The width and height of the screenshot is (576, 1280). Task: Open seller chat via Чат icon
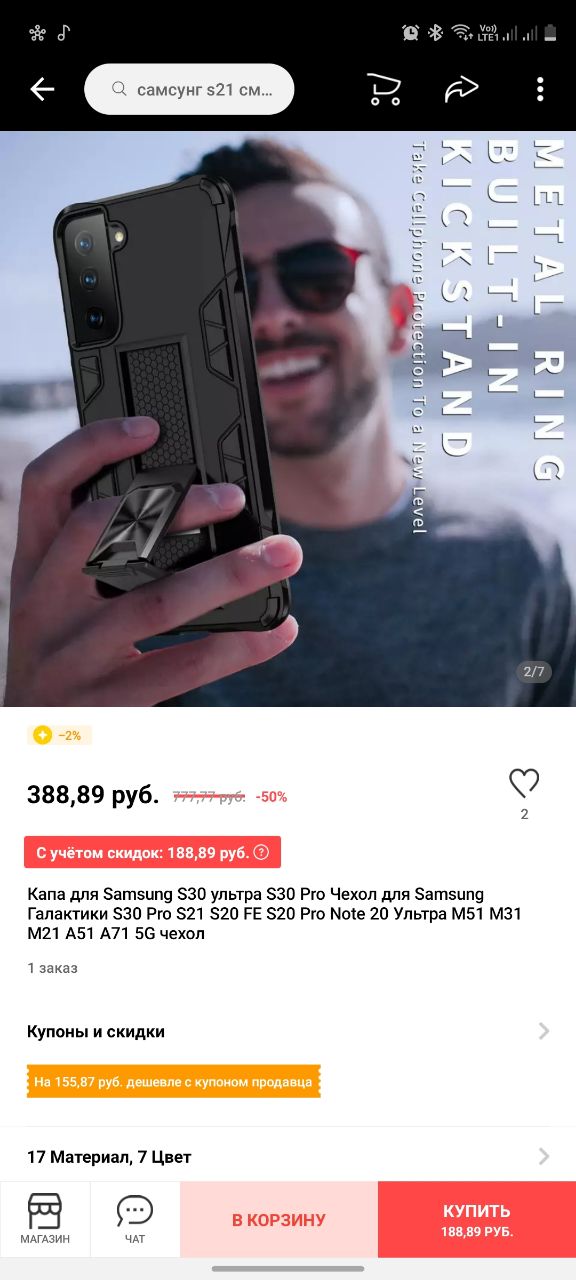coord(135,1219)
